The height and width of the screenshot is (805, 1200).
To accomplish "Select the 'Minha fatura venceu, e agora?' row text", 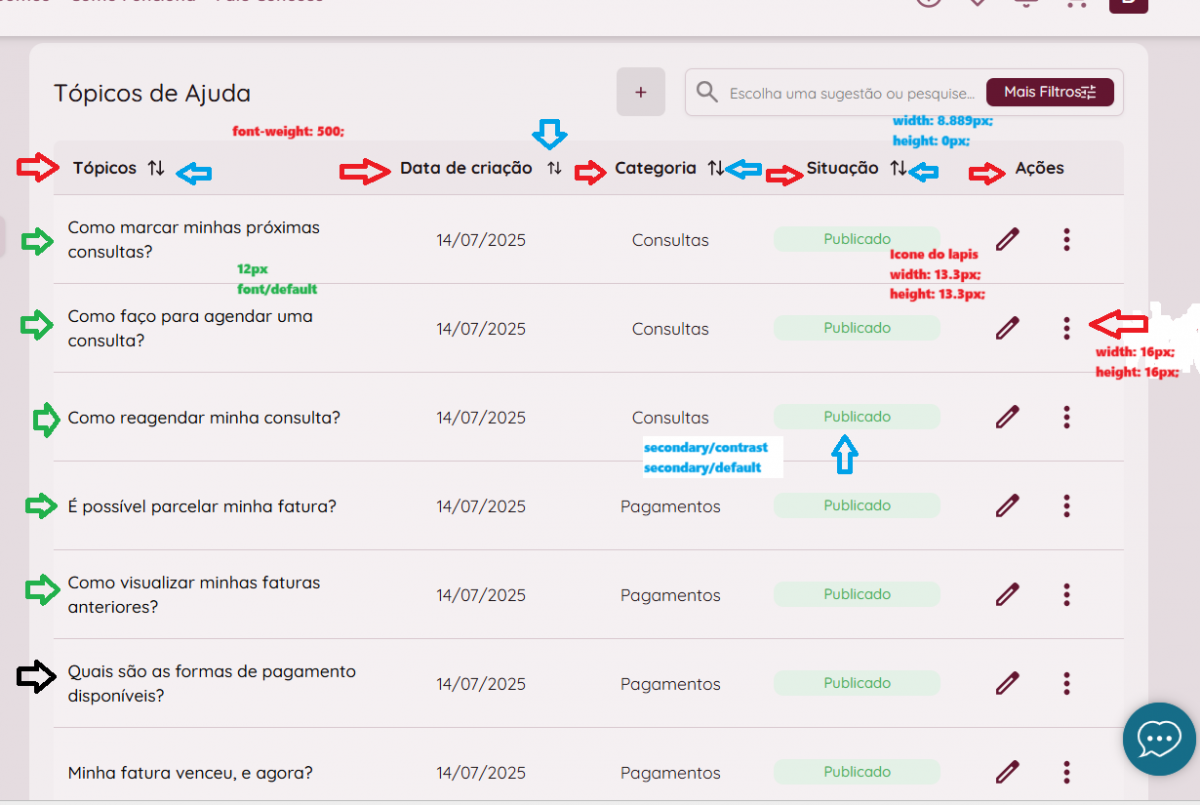I will tap(190, 772).
